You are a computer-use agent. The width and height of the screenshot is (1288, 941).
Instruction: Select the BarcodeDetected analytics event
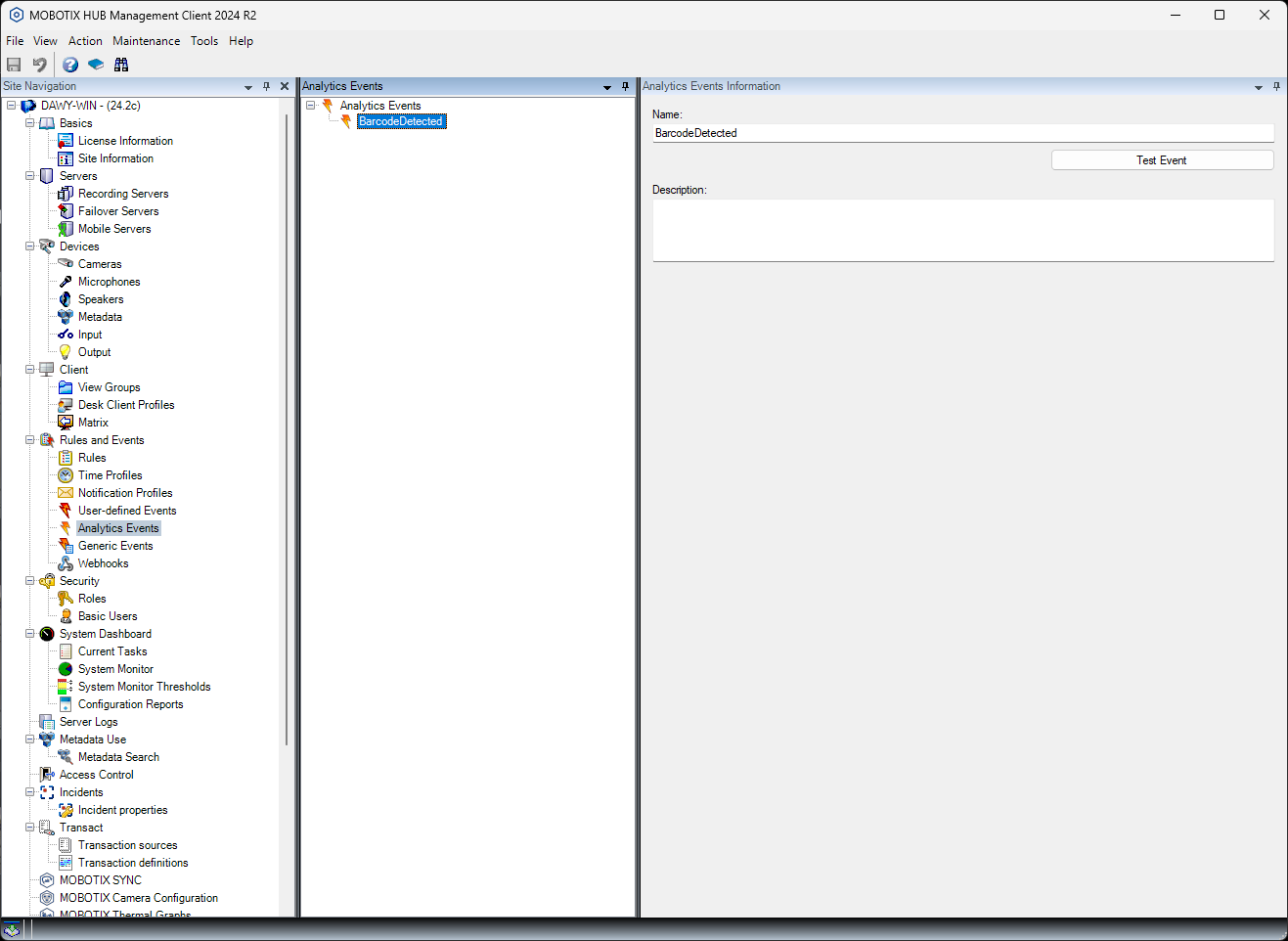tap(401, 121)
